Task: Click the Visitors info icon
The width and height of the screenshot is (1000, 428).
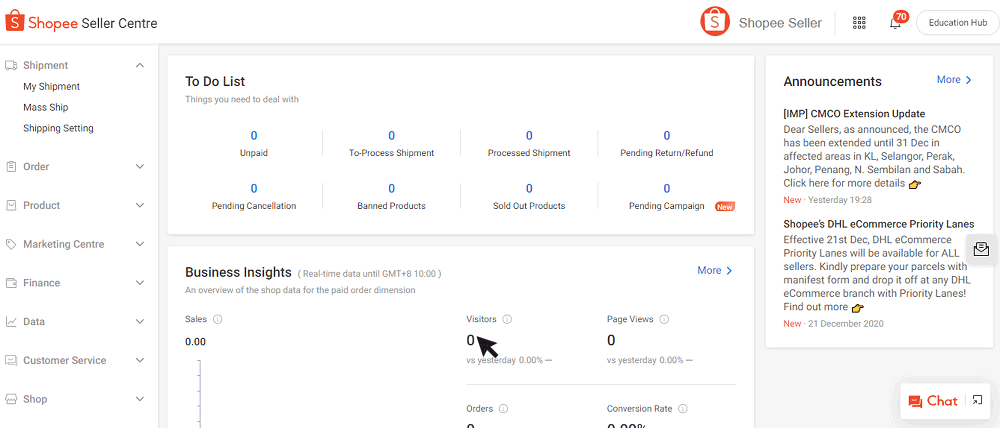Action: (x=507, y=319)
